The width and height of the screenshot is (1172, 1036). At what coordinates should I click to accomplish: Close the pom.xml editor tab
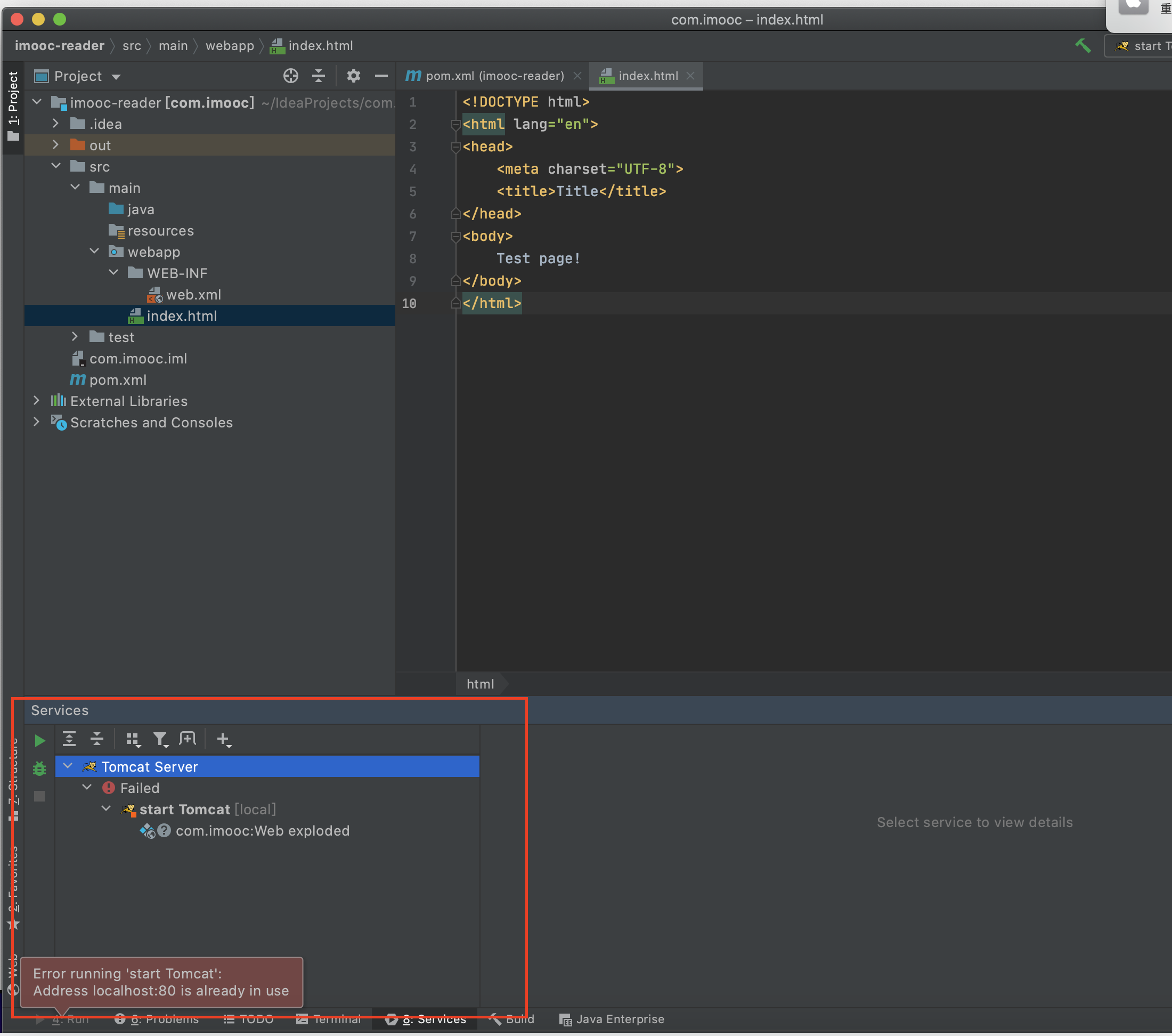pyautogui.click(x=577, y=76)
